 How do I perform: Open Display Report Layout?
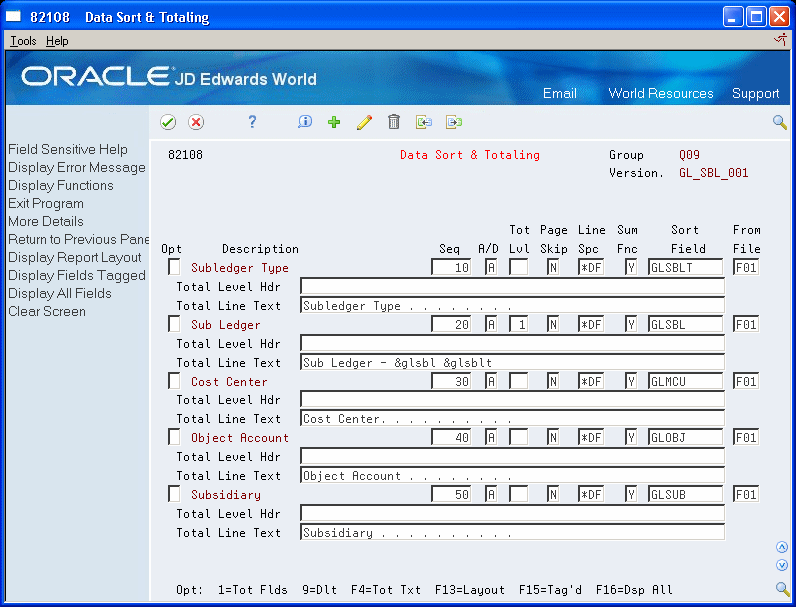[x=75, y=257]
